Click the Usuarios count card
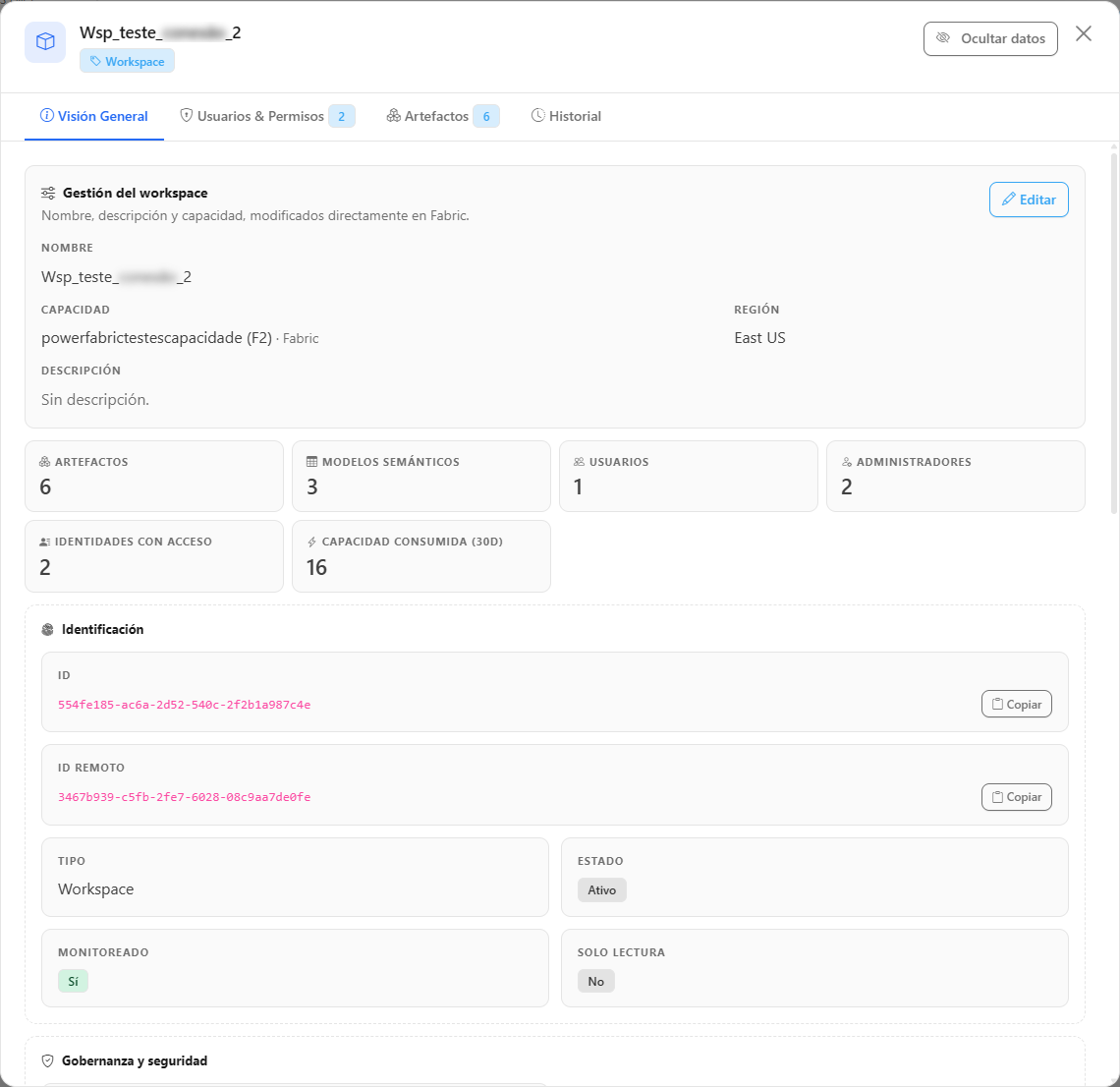This screenshot has width=1120, height=1087. (689, 476)
